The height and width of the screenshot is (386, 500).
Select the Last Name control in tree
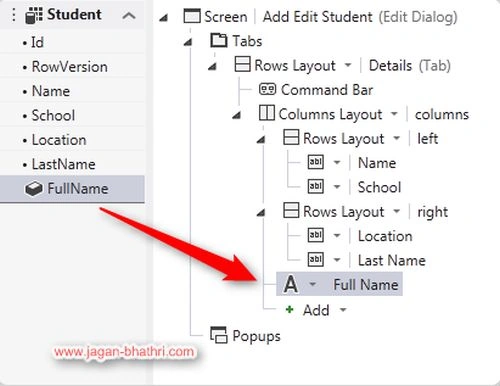392,260
